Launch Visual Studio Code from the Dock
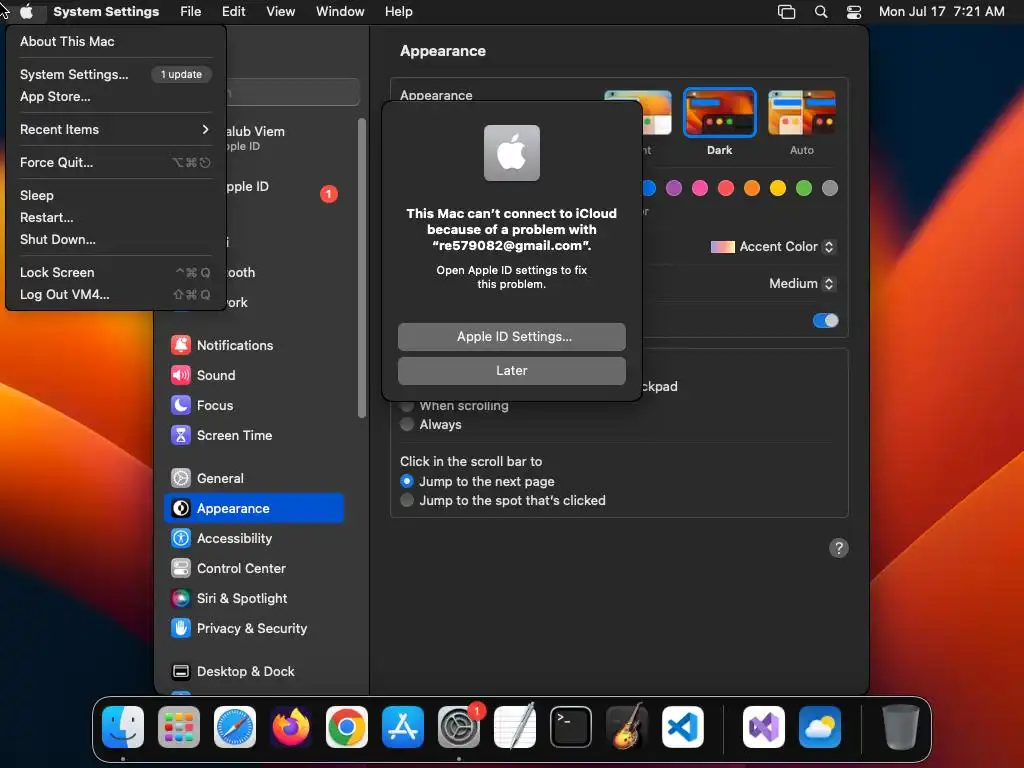Viewport: 1024px width, 768px height. (x=683, y=727)
